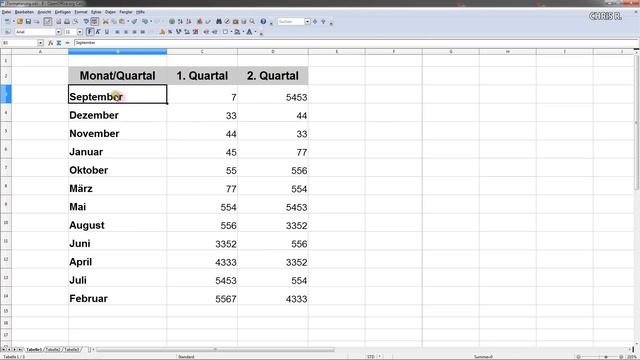
Task: Toggle Italic formatting
Action: 98,32
